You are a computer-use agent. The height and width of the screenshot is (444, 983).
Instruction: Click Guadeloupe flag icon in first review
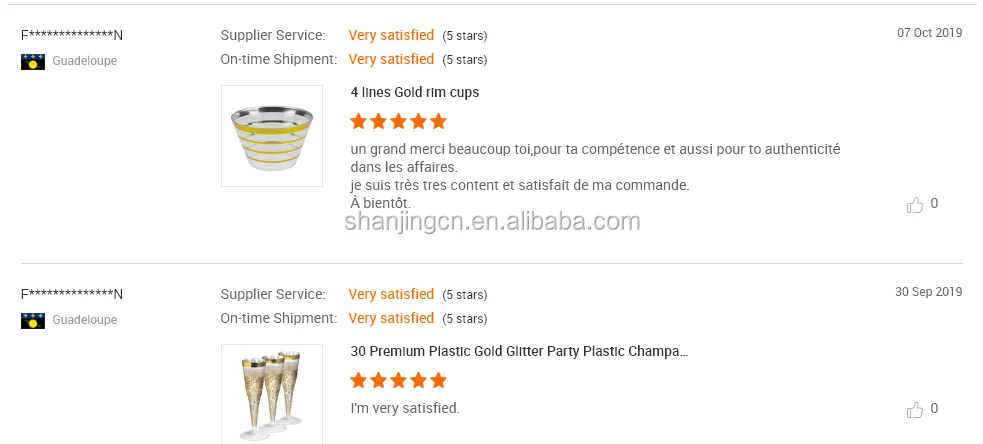tap(33, 61)
